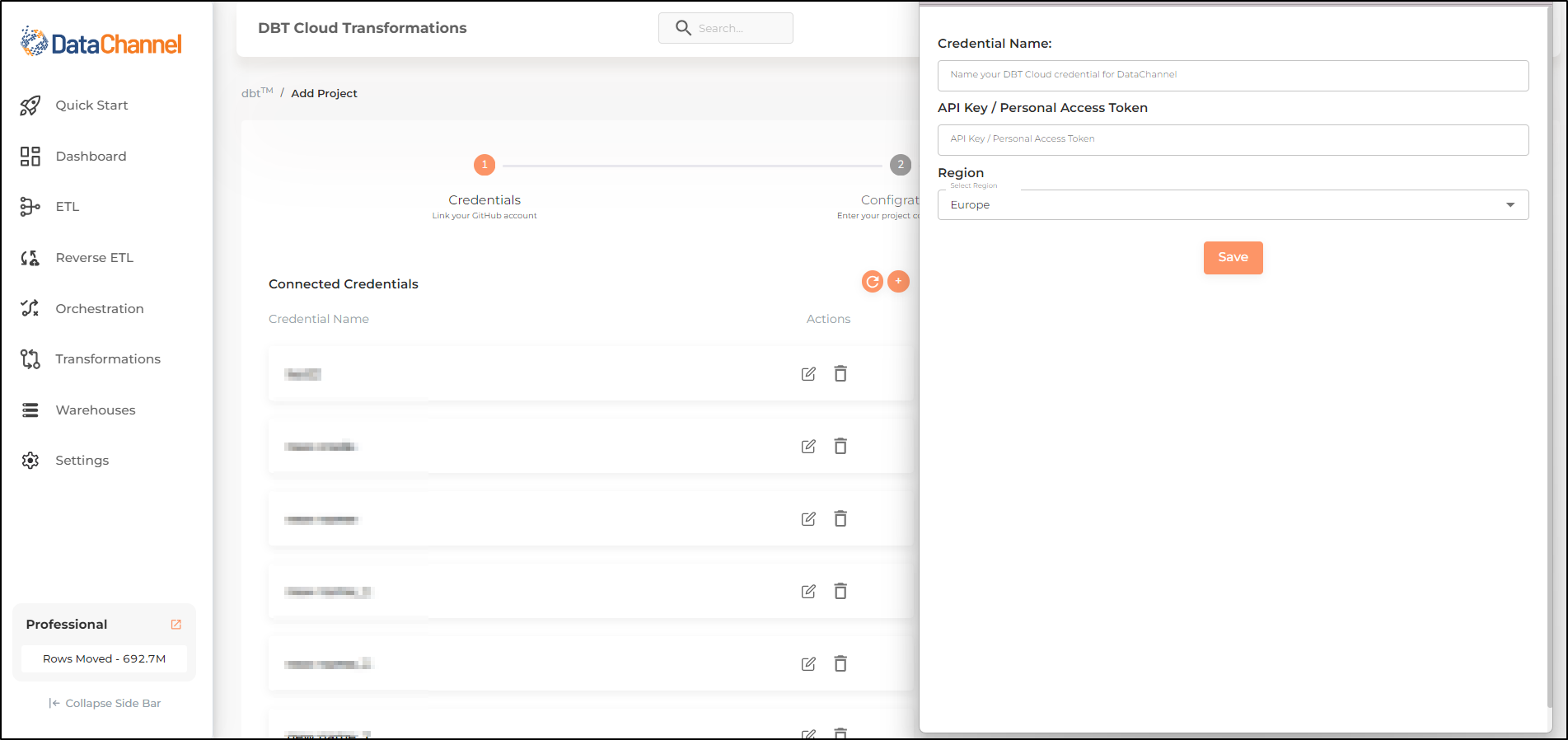Click the second blurred credential name
This screenshot has height=740, width=1568.
[321, 447]
